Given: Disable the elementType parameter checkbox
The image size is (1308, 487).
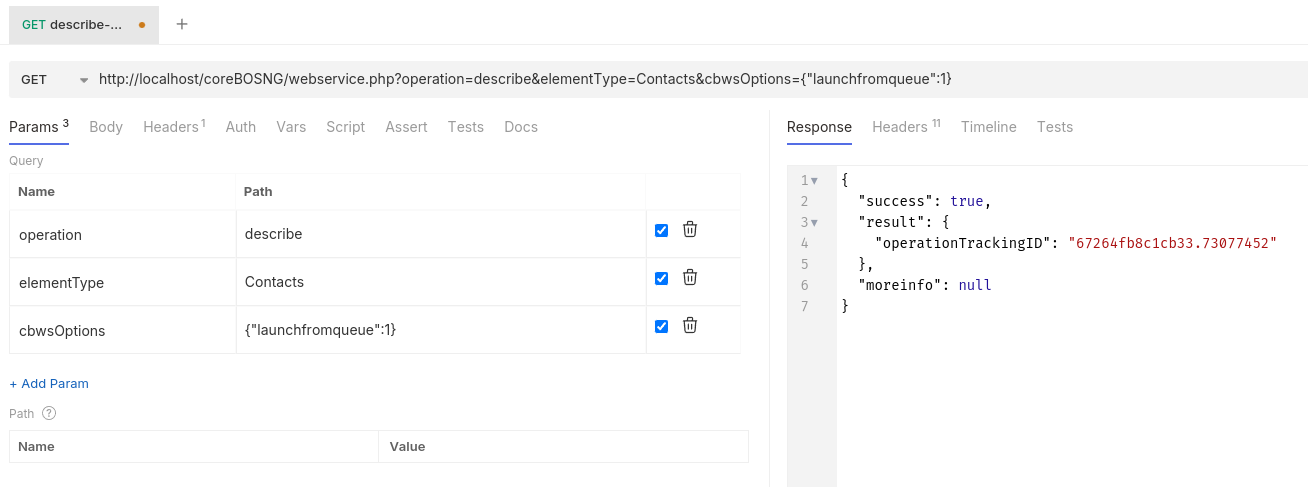Looking at the screenshot, I should (661, 279).
